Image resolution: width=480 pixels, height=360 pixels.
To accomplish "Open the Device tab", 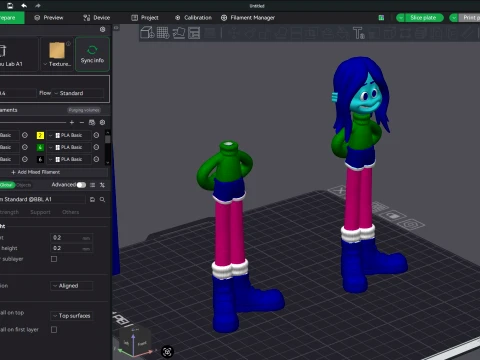I will (x=97, y=18).
